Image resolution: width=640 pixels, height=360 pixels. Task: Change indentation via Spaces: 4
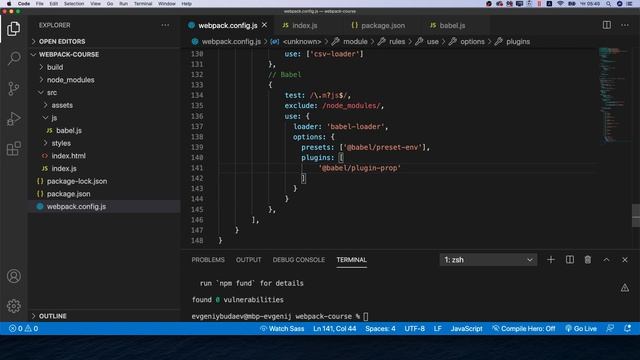tap(380, 329)
